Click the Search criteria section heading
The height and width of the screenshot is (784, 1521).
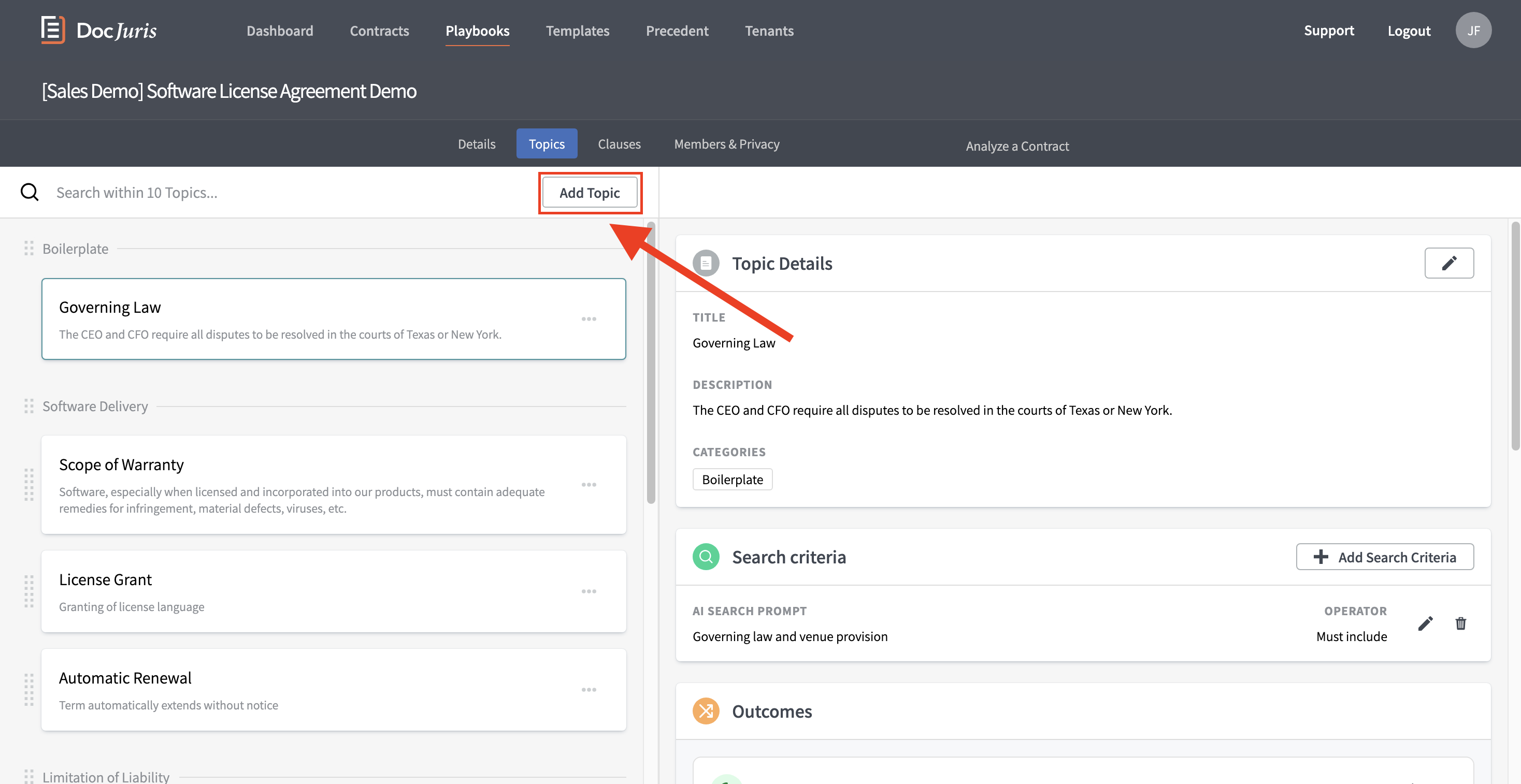coord(789,557)
